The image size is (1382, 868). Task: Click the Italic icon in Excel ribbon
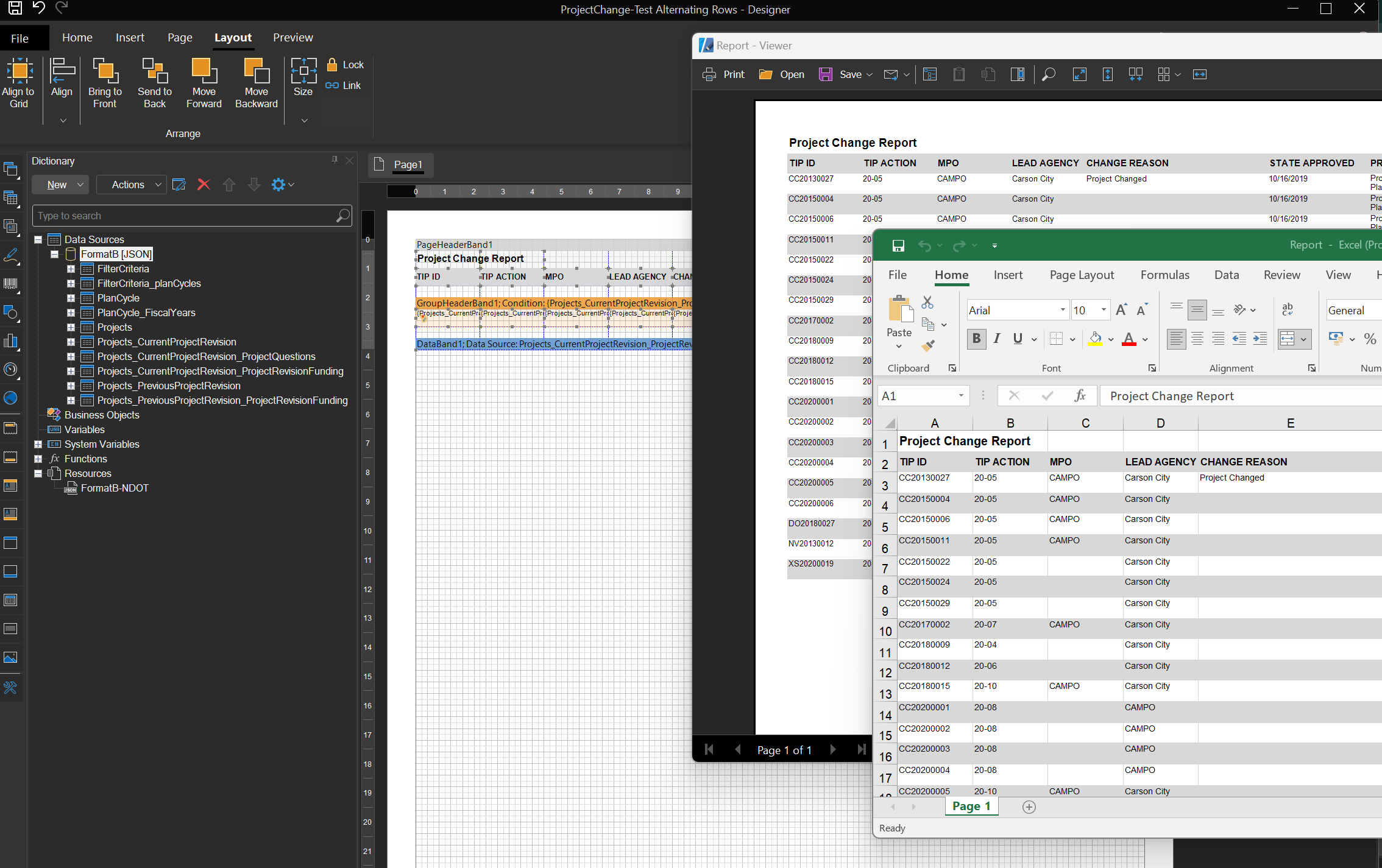(997, 340)
